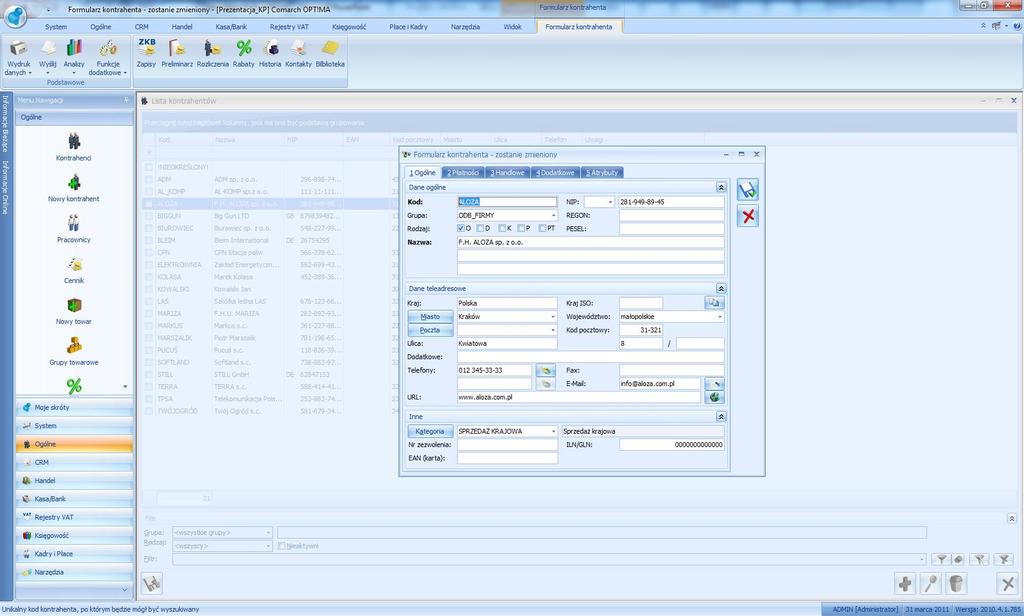Click the dial phone icon beside Telefony

545,370
